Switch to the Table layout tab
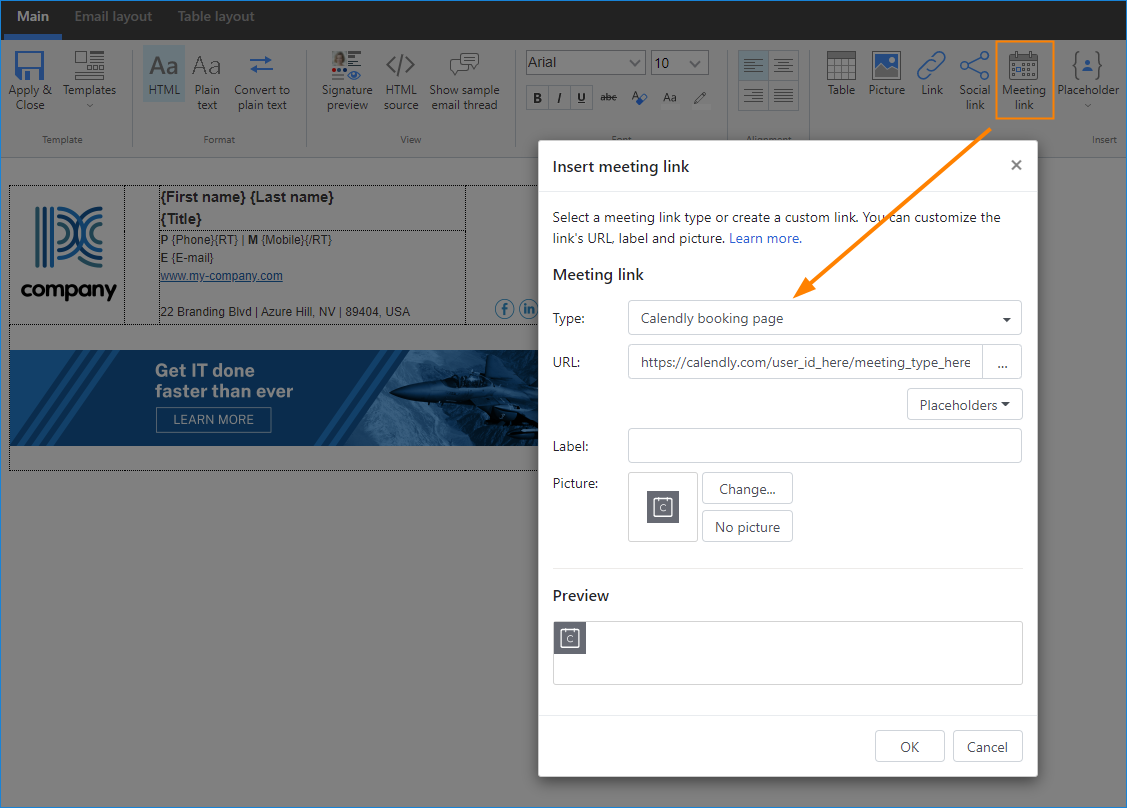This screenshot has height=808, width=1127. [x=216, y=17]
